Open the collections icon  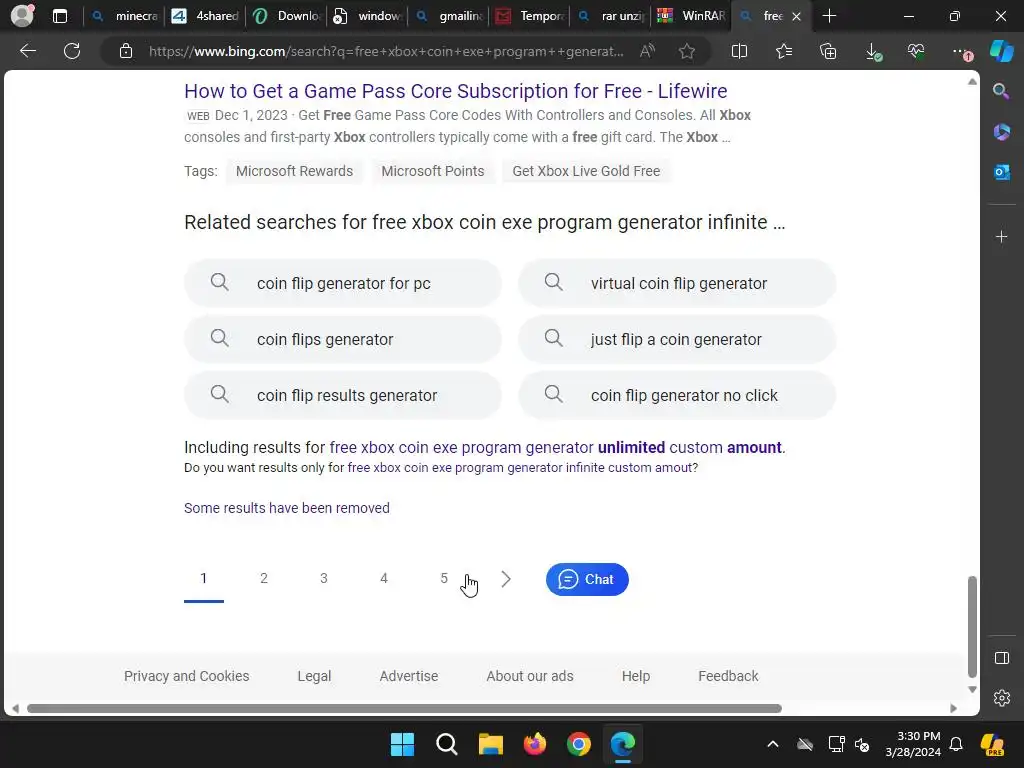[x=828, y=51]
